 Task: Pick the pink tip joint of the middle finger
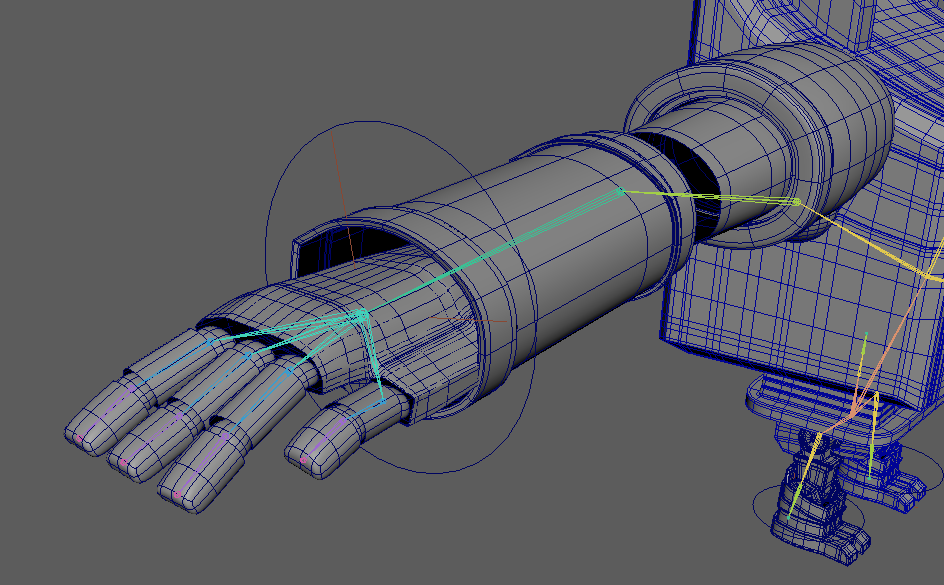122,463
